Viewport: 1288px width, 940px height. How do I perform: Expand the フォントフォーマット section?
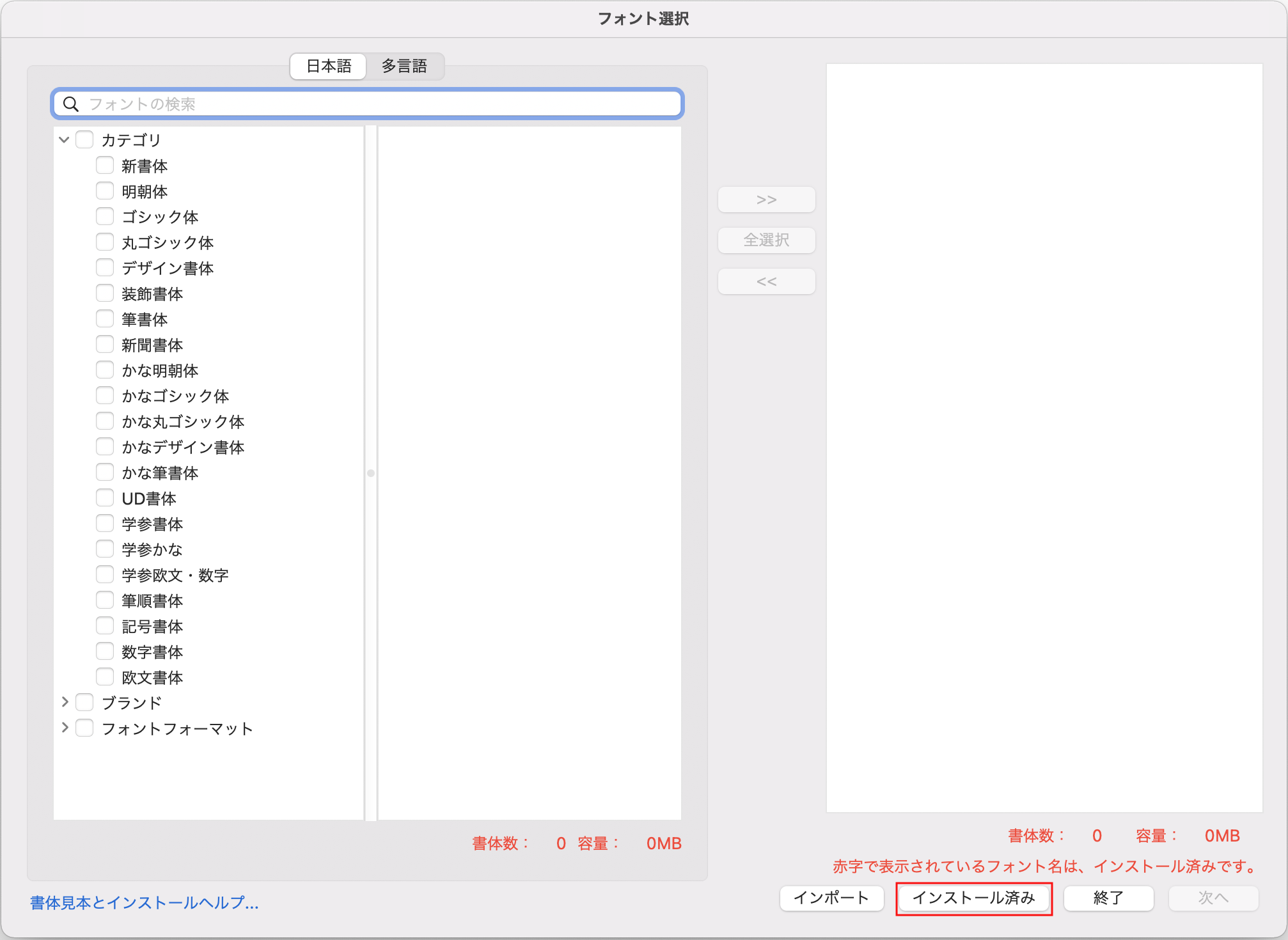[x=65, y=728]
